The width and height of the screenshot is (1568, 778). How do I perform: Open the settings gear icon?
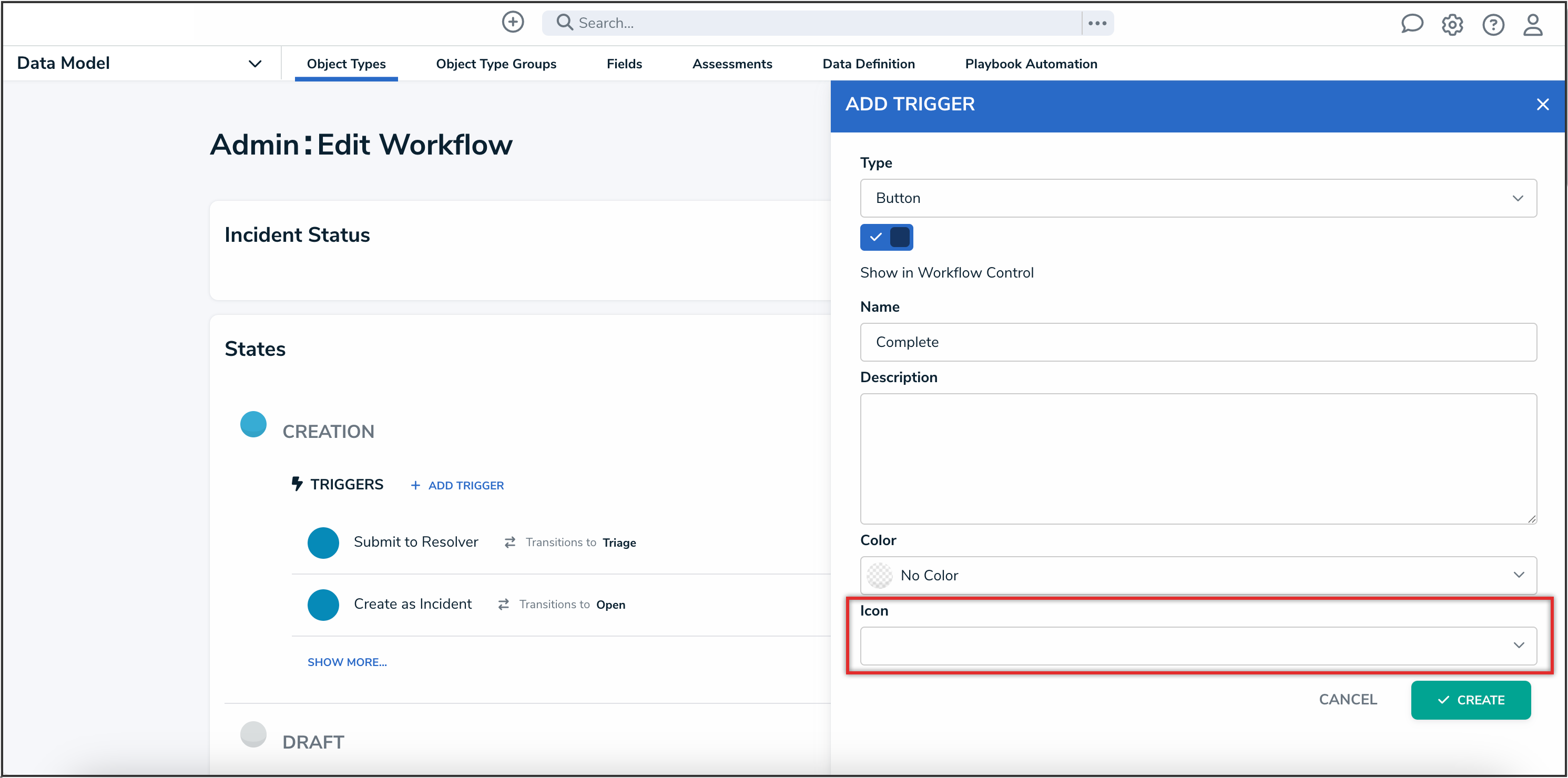coord(1452,25)
